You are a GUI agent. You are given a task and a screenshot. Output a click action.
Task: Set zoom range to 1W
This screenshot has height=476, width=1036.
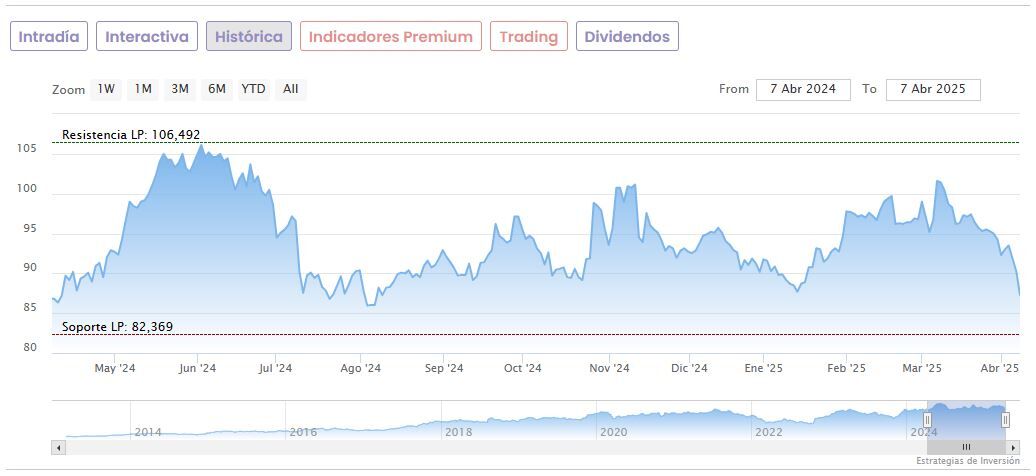point(106,89)
